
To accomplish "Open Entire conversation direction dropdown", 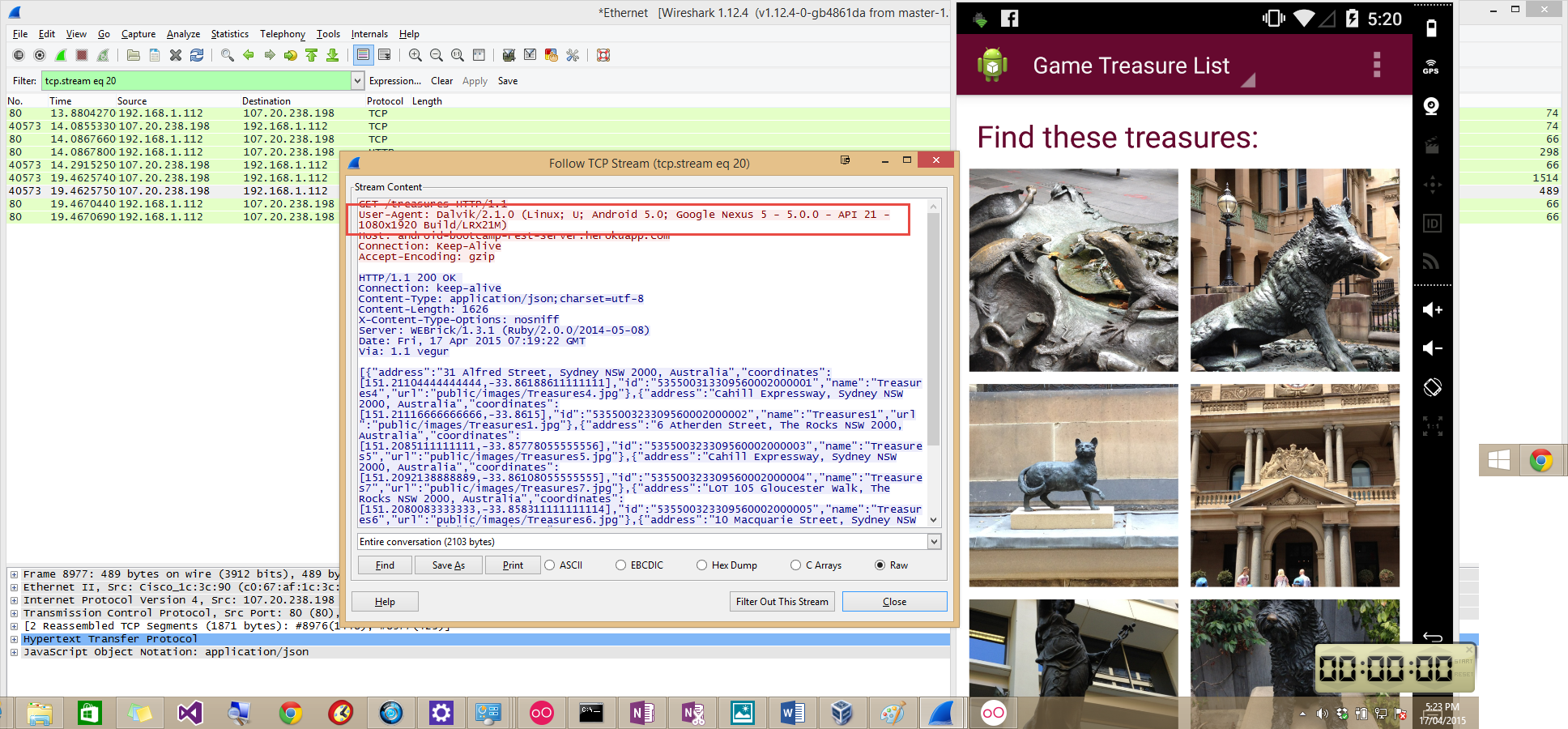I will (934, 542).
